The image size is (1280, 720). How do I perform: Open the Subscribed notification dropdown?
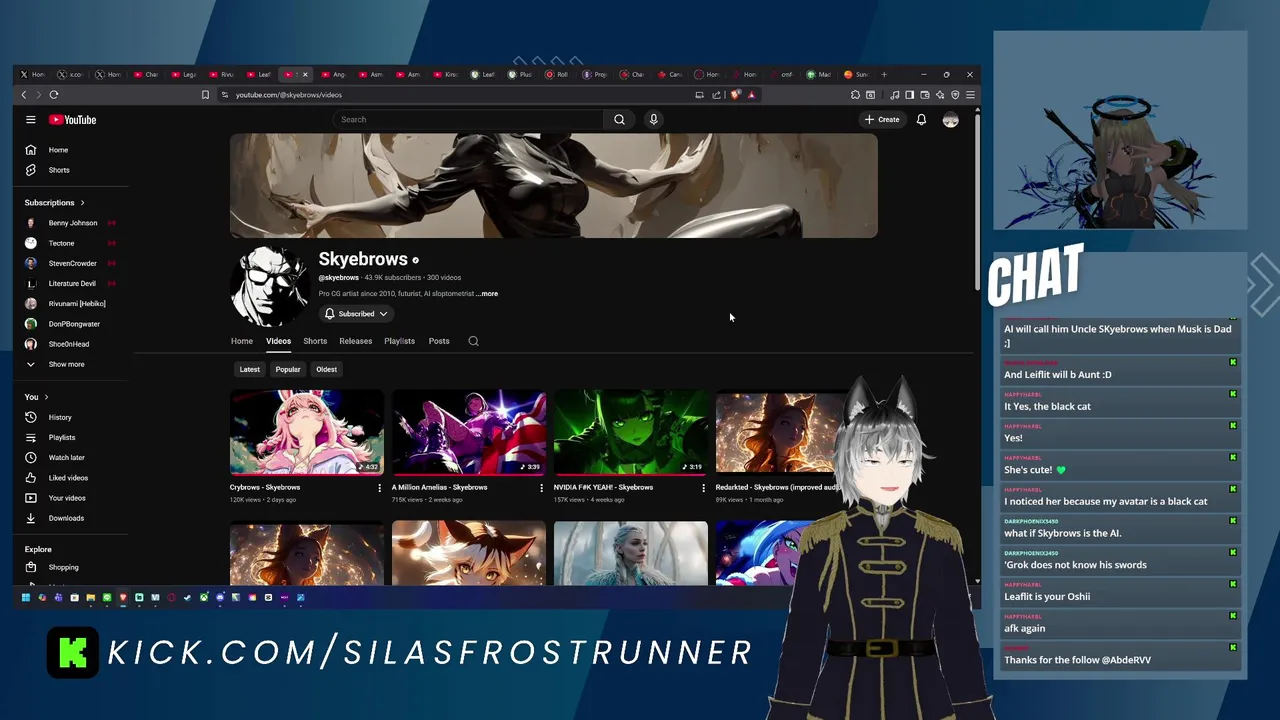click(x=356, y=314)
